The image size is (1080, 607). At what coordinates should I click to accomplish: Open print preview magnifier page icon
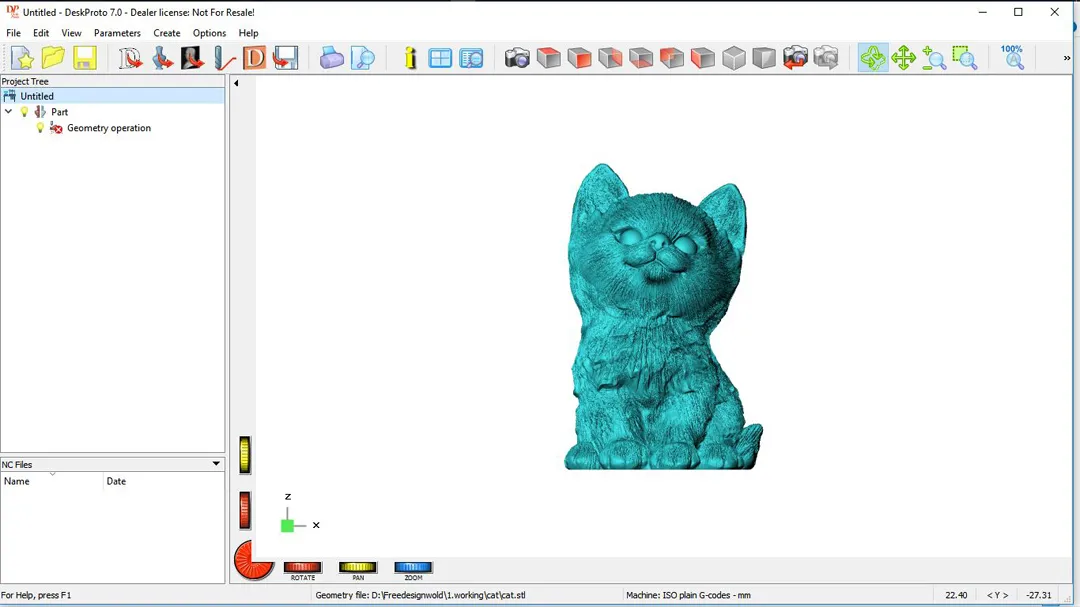click(363, 58)
